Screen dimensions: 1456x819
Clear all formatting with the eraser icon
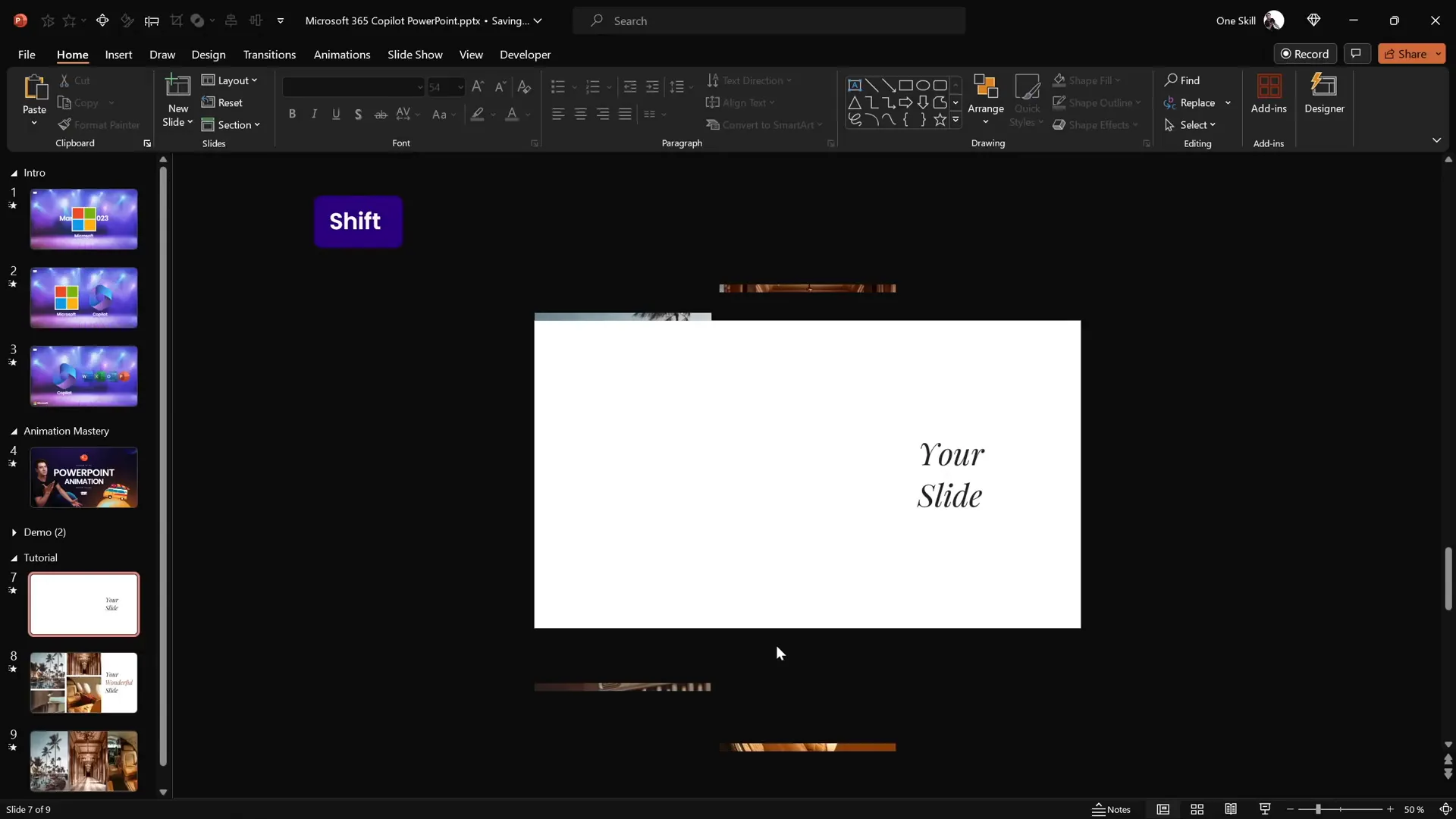click(525, 86)
